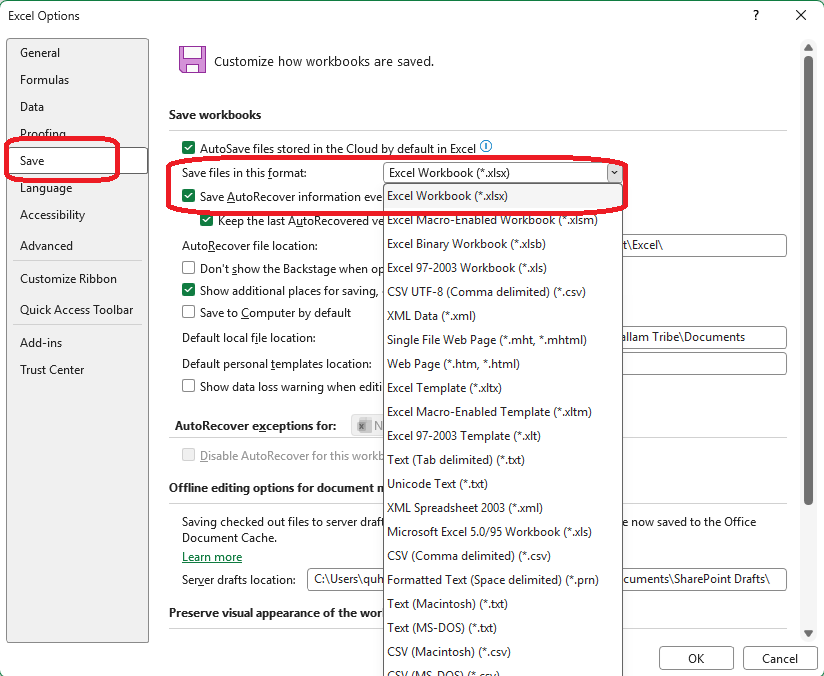
Task: Click the scrollbar down arrow
Action: 808,633
